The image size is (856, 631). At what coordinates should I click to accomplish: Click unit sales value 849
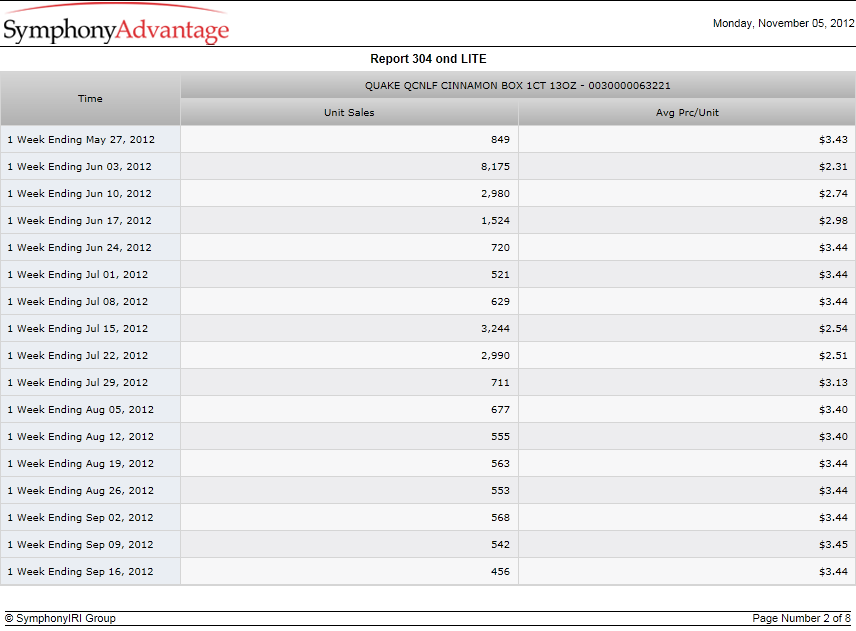point(500,139)
